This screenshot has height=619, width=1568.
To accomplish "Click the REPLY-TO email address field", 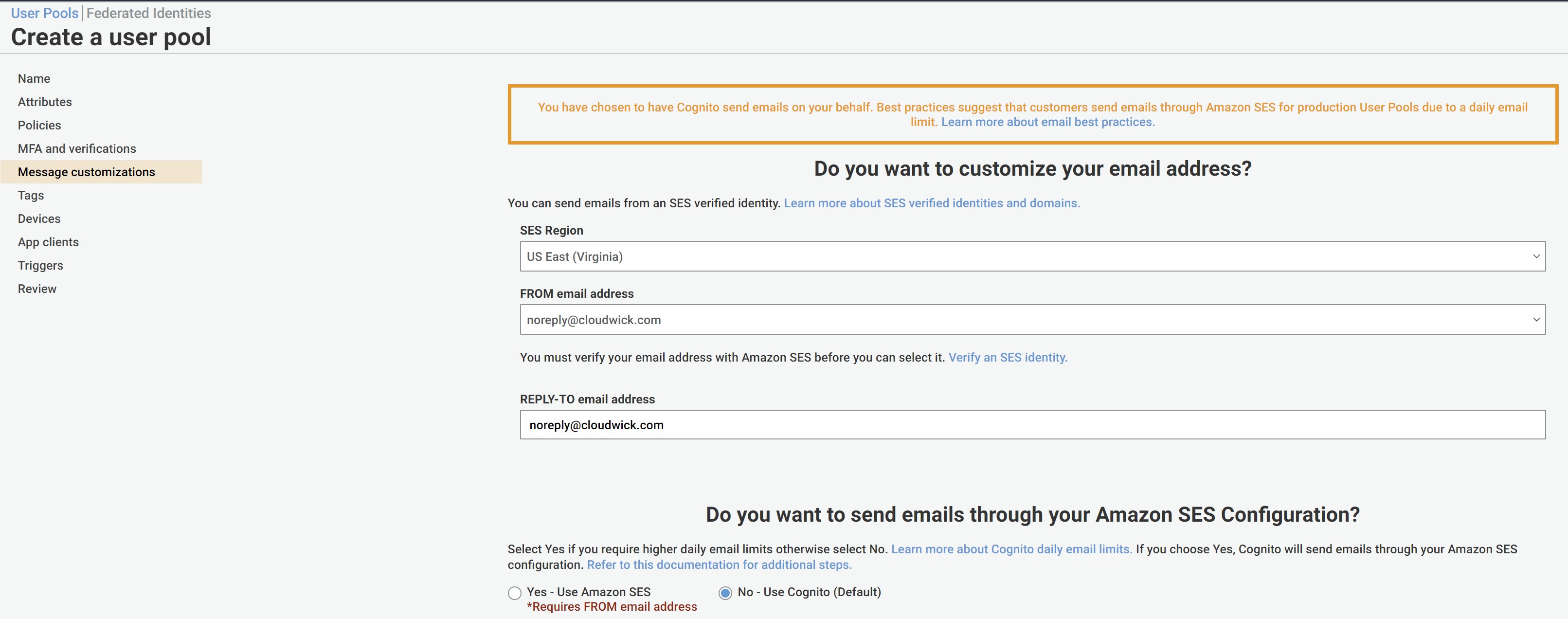I will coord(1032,425).
